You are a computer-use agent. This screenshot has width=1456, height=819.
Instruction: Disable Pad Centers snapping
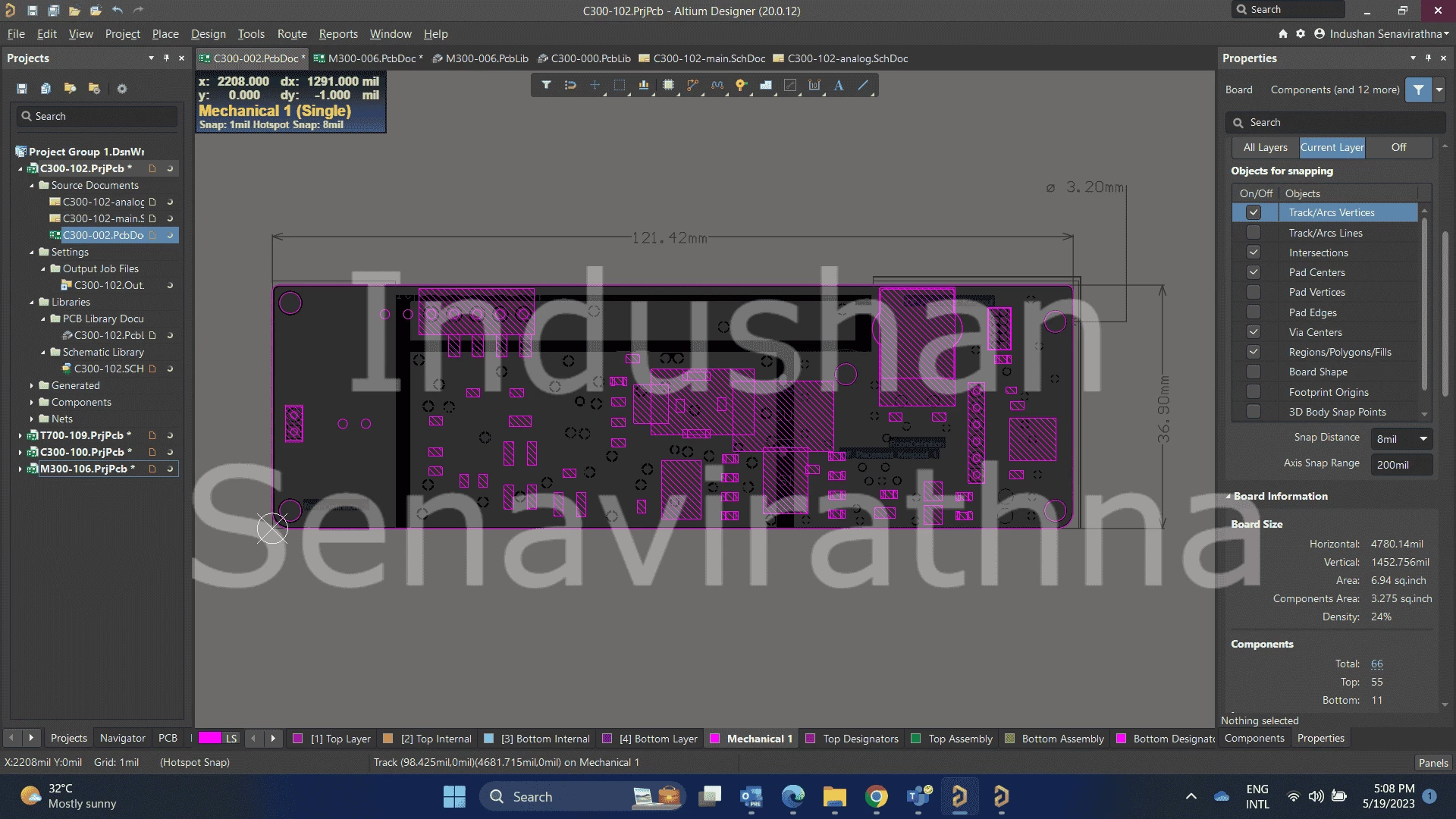pos(1254,272)
